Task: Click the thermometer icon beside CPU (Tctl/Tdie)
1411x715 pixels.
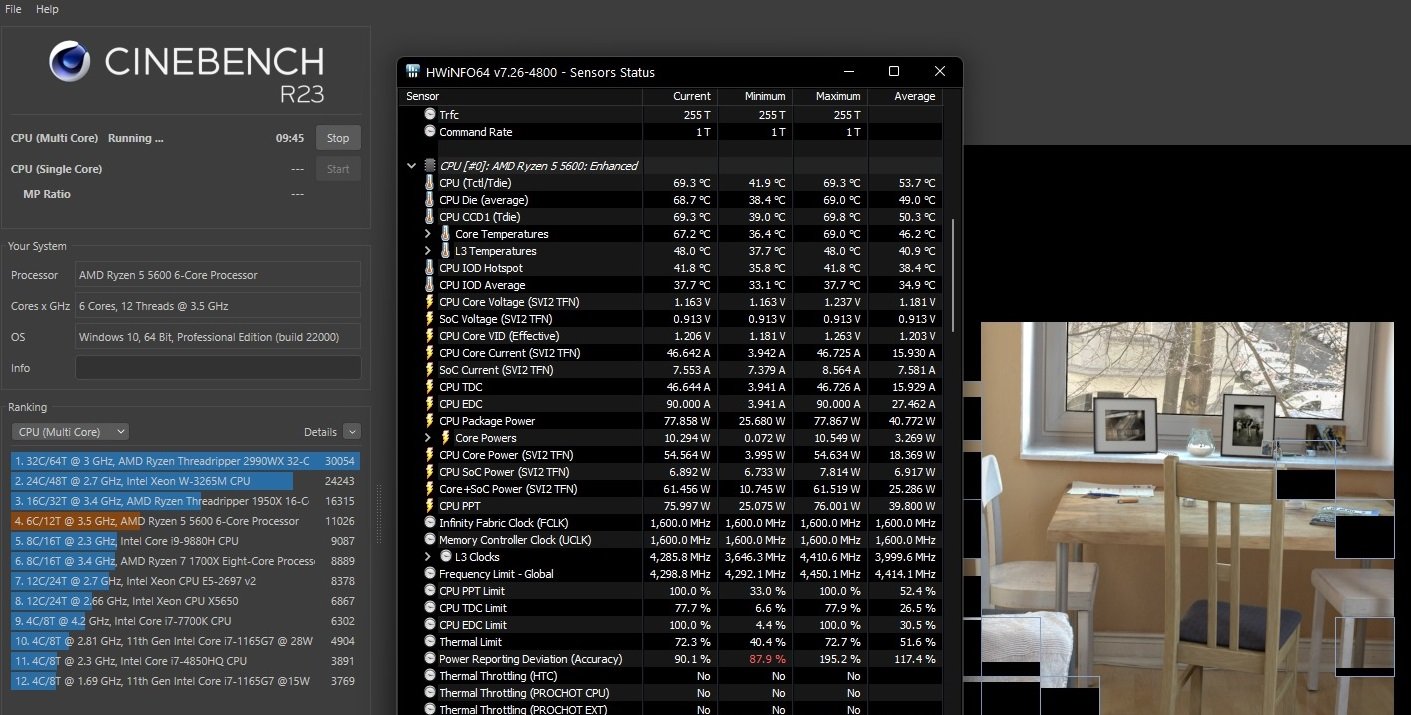Action: point(430,183)
